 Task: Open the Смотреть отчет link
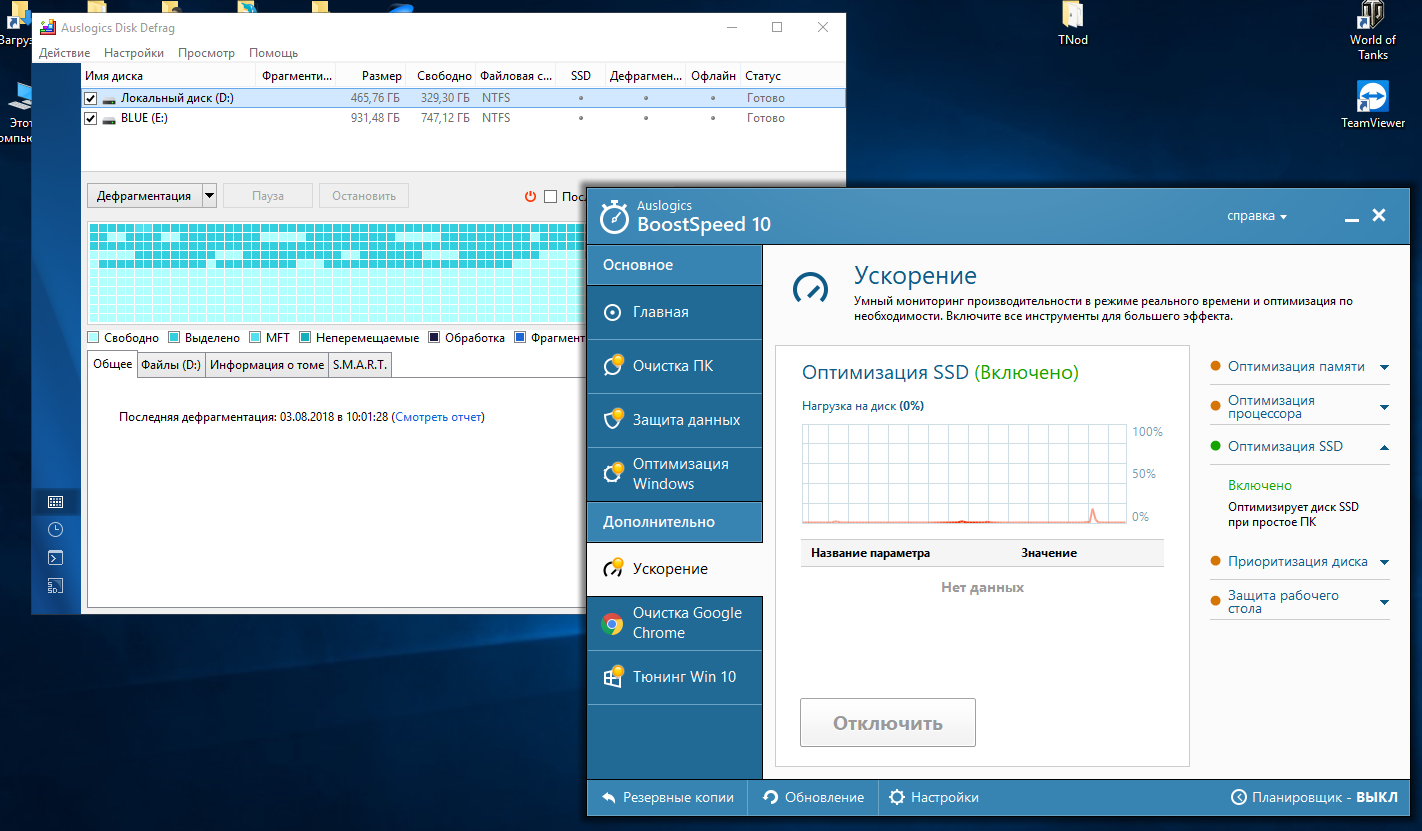tap(438, 417)
